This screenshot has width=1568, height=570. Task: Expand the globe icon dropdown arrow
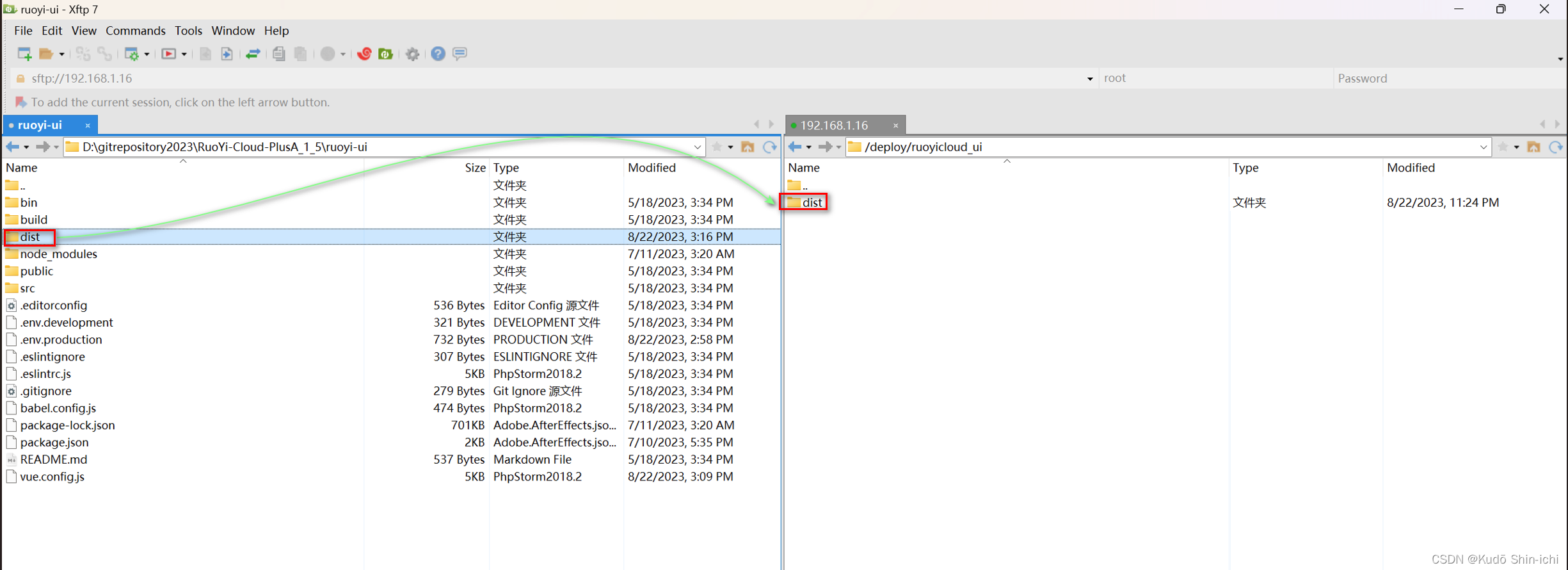coord(343,54)
